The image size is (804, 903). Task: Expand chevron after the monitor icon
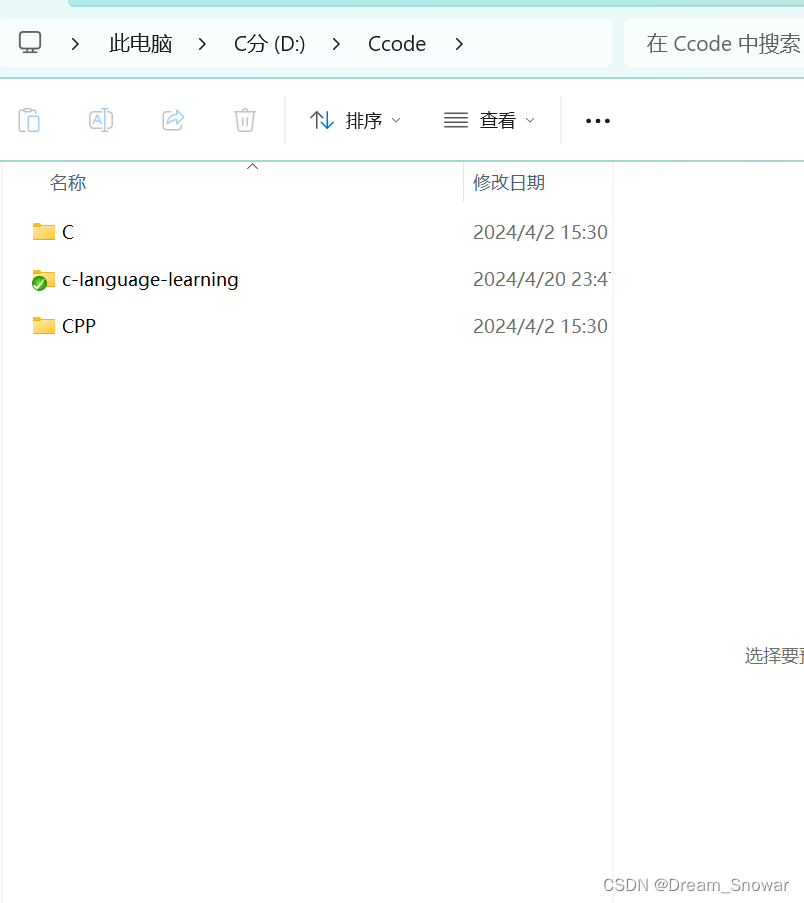[x=75, y=44]
